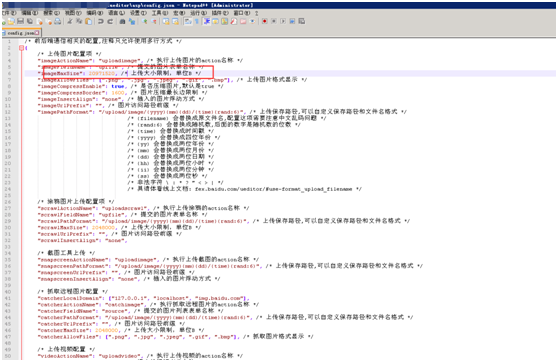Stop macro recording icon

click(x=274, y=21)
